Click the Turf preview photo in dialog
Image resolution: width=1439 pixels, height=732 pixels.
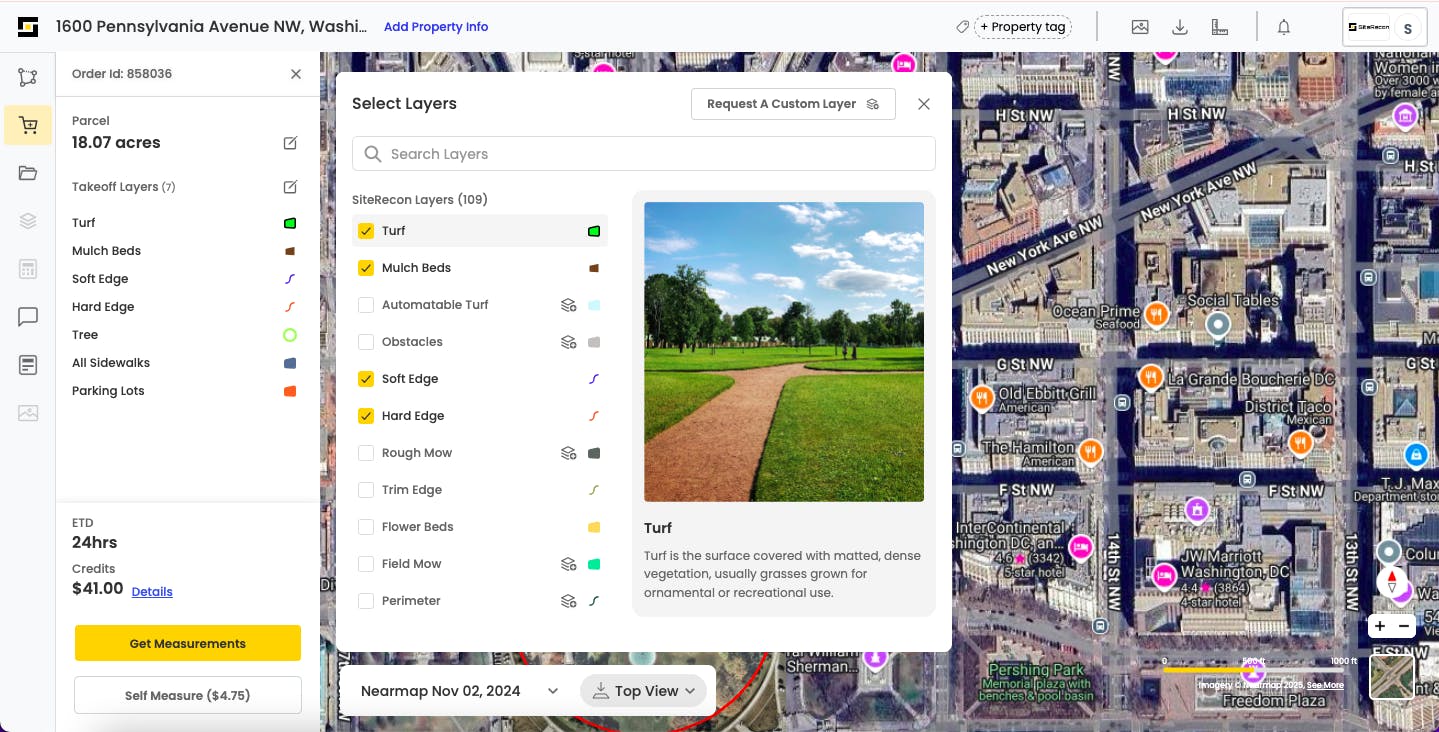[x=784, y=352]
